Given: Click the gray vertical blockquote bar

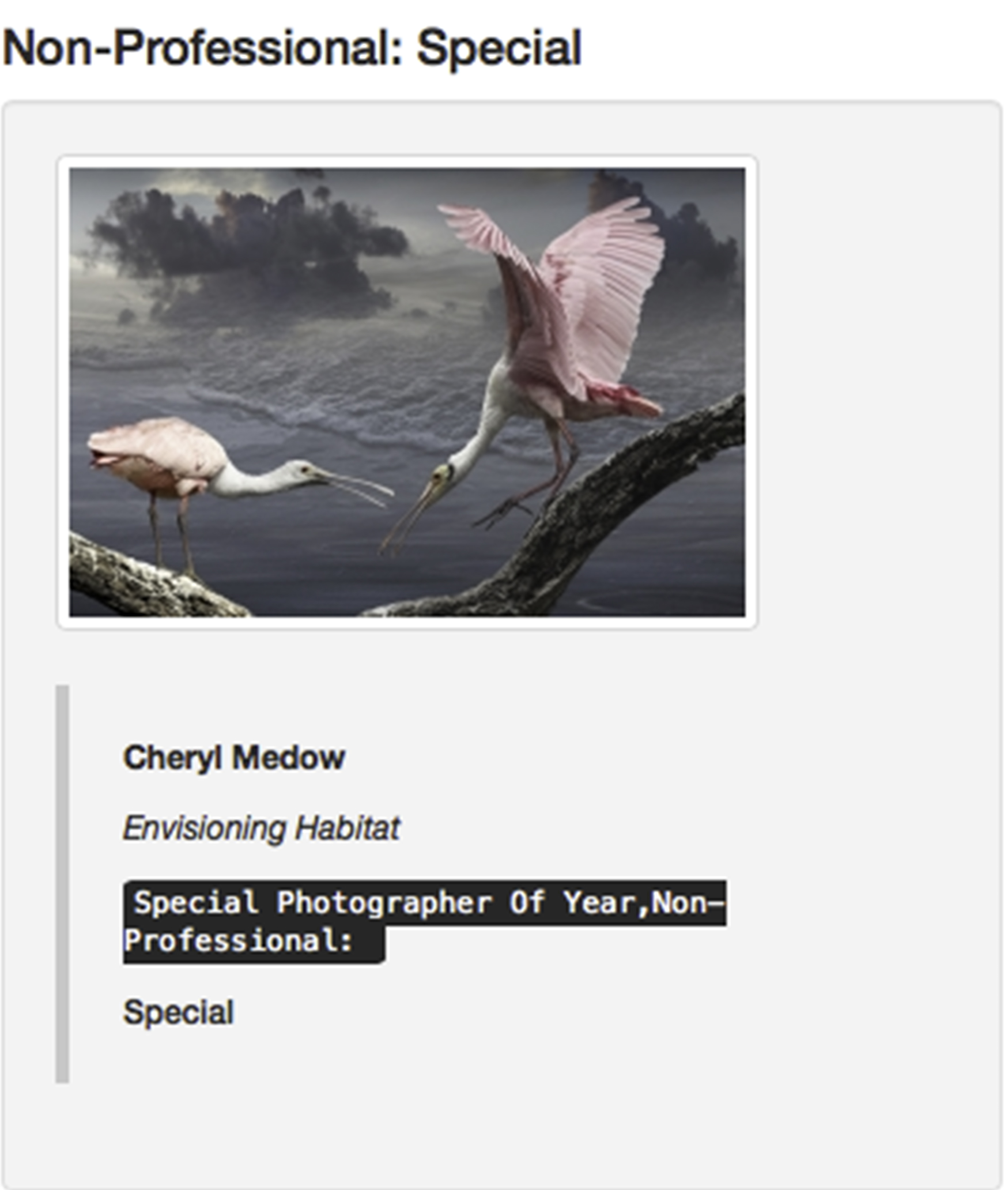Looking at the screenshot, I should point(62,884).
